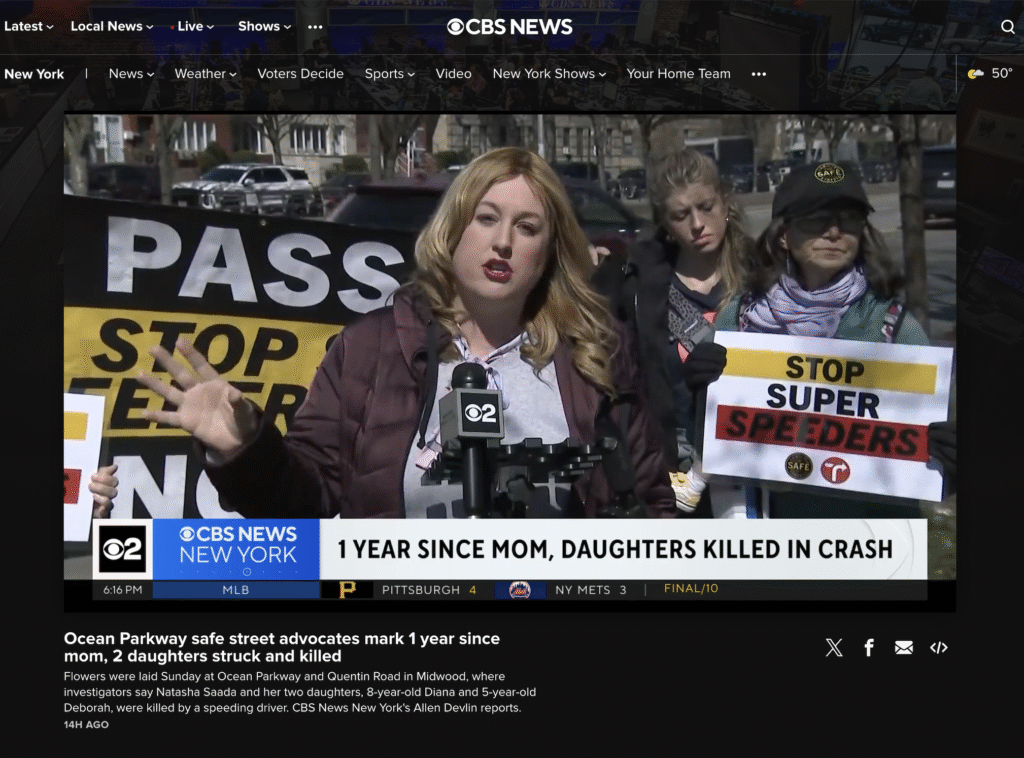The width and height of the screenshot is (1024, 758).
Task: Share the video on X
Action: [834, 648]
